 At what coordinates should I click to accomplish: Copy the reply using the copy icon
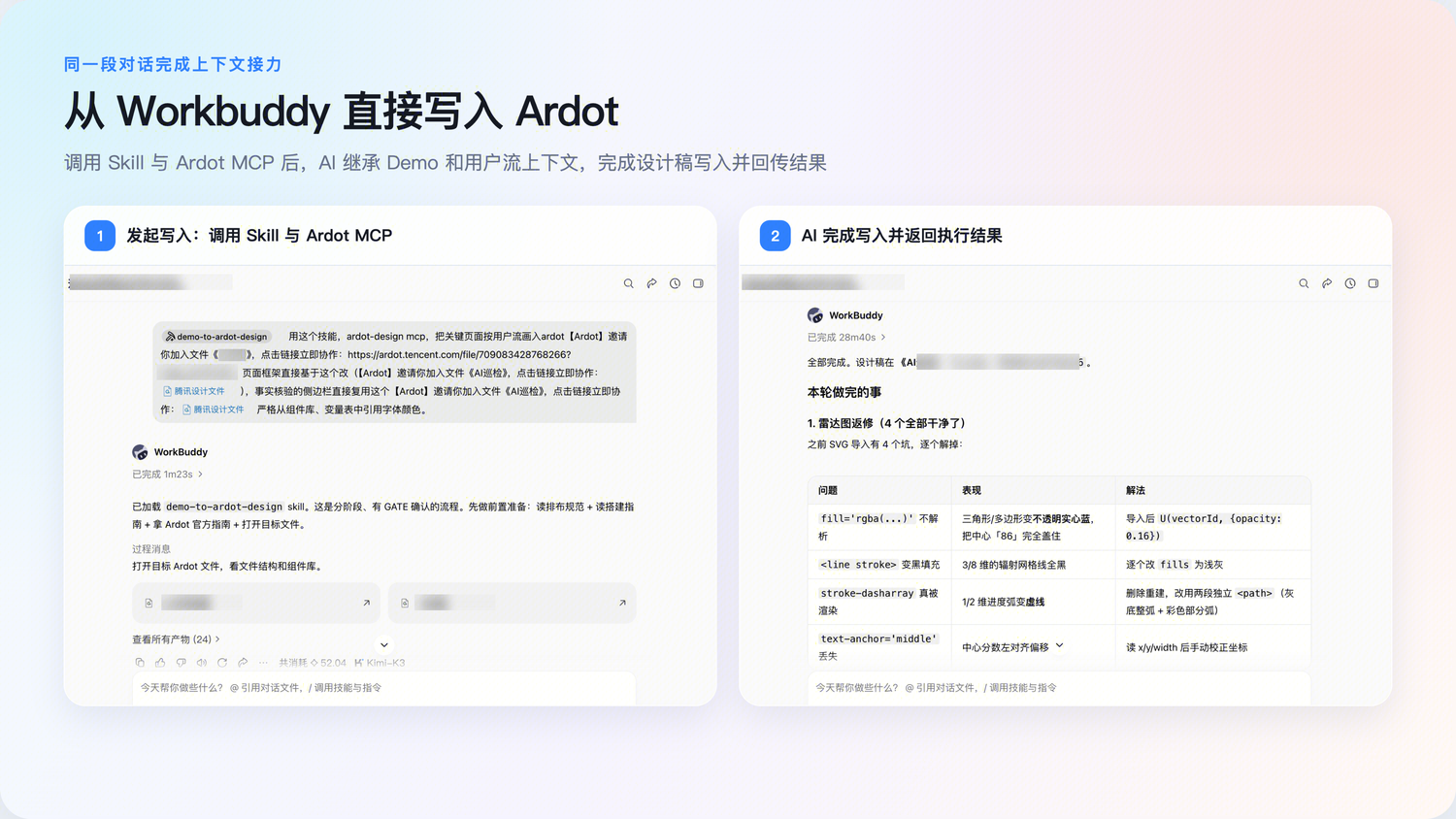tap(140, 663)
